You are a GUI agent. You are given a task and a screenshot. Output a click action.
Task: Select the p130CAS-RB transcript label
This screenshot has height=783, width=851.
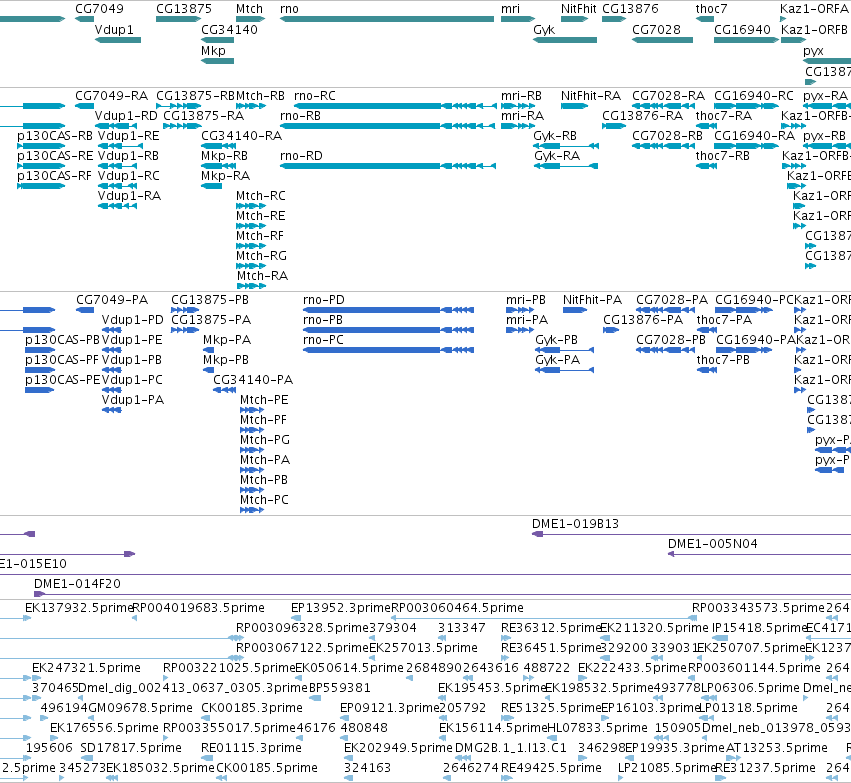55,136
